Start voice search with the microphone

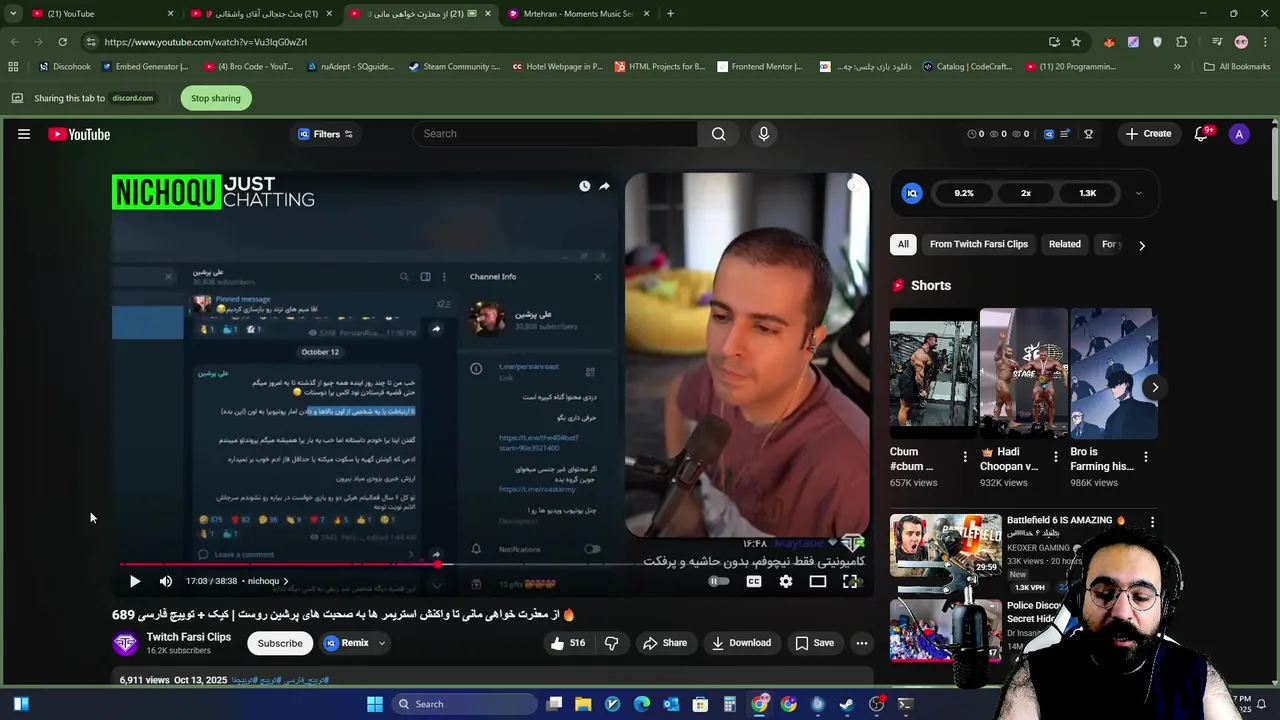764,134
